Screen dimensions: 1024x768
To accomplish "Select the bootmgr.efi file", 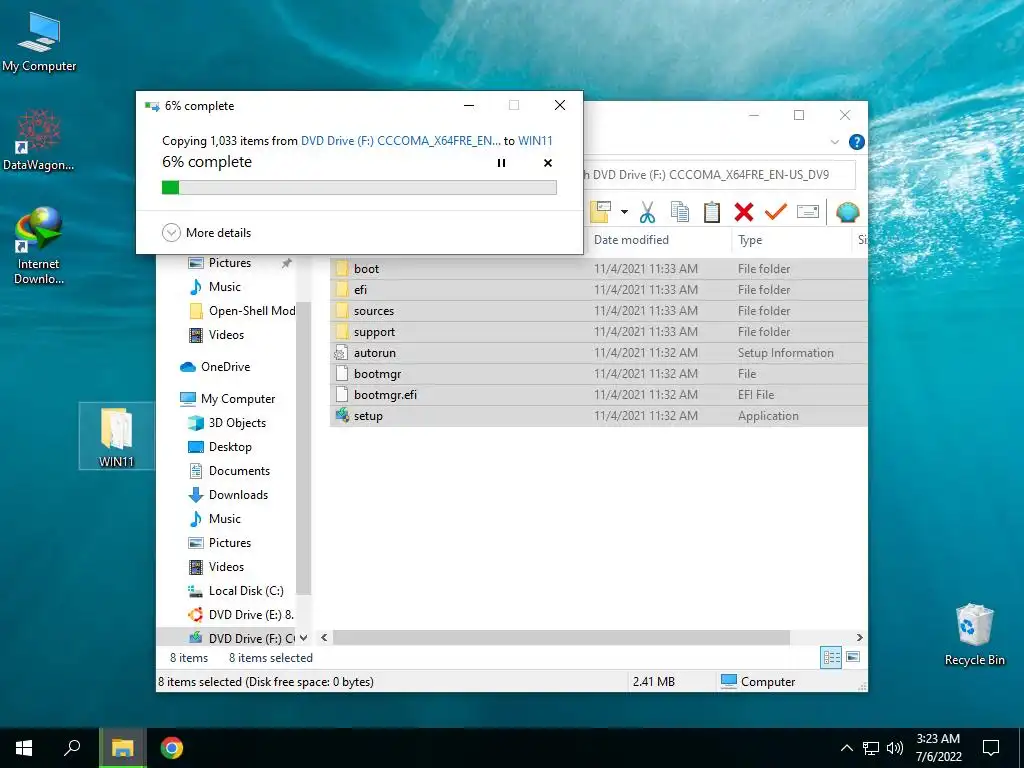I will [598, 394].
